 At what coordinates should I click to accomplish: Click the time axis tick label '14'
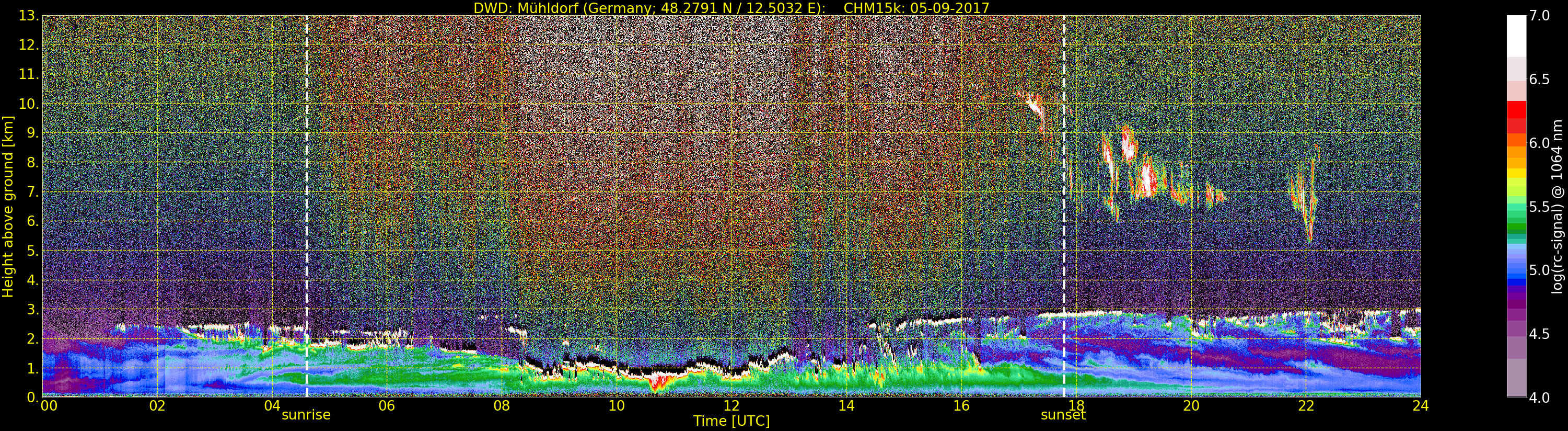pyautogui.click(x=846, y=405)
